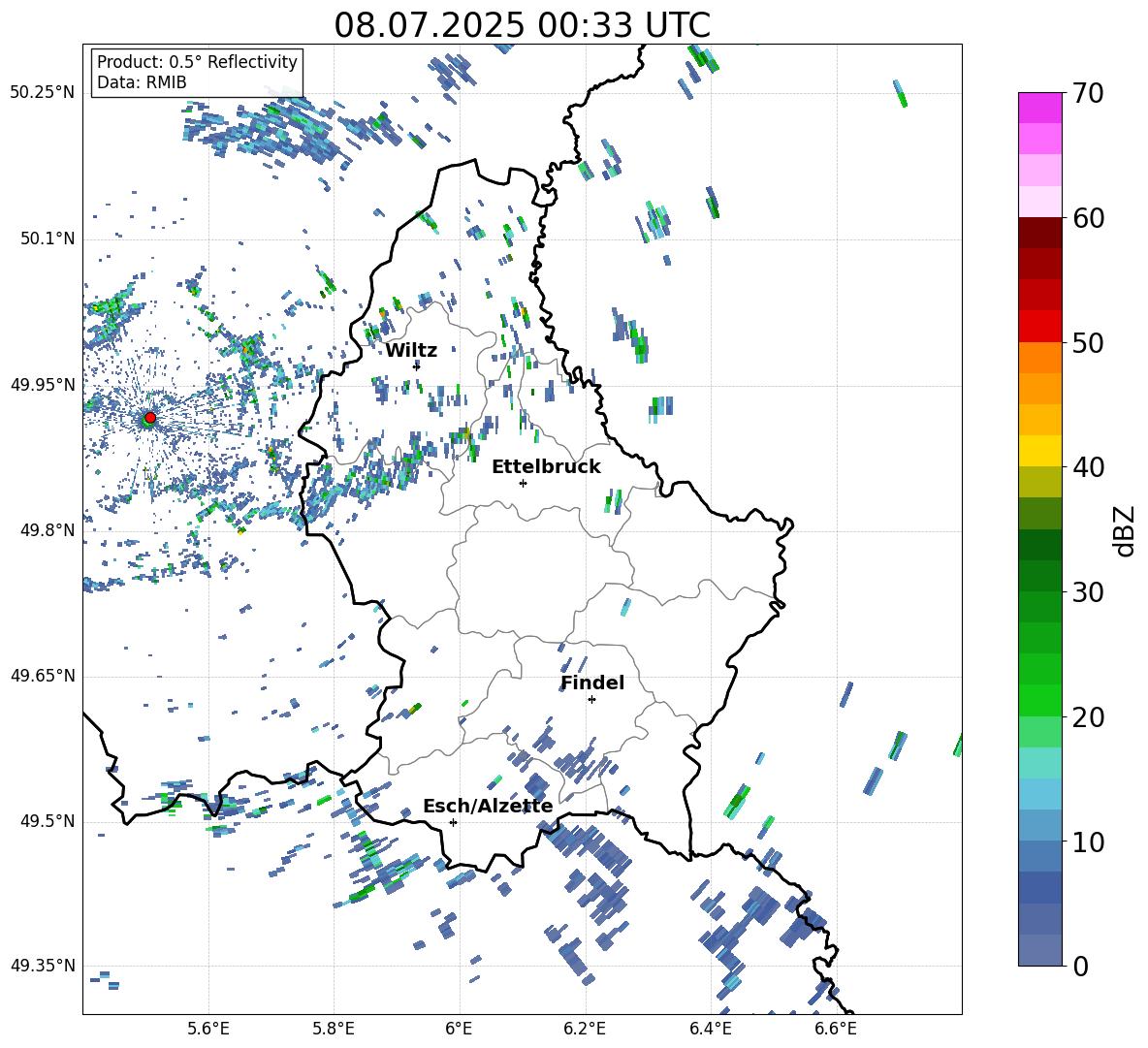
Task: Click the dBZ colorbar axis label
Action: pos(1126,530)
